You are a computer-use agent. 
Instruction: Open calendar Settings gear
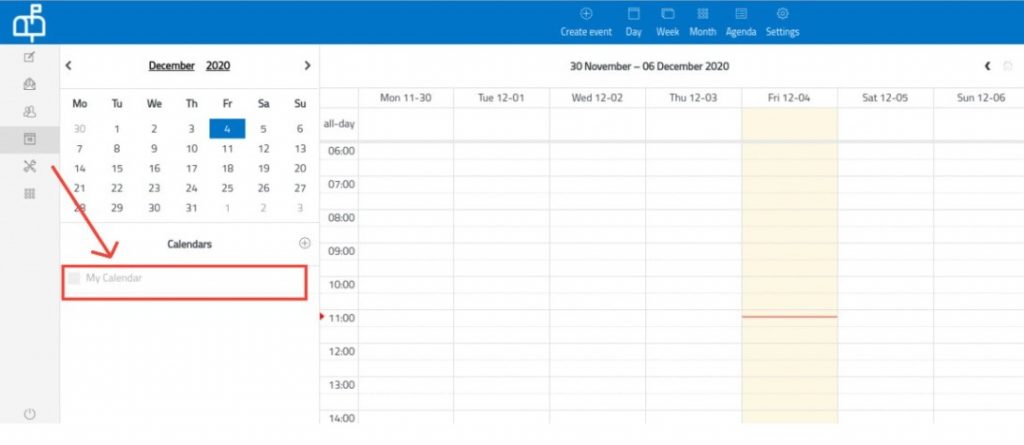coord(782,15)
